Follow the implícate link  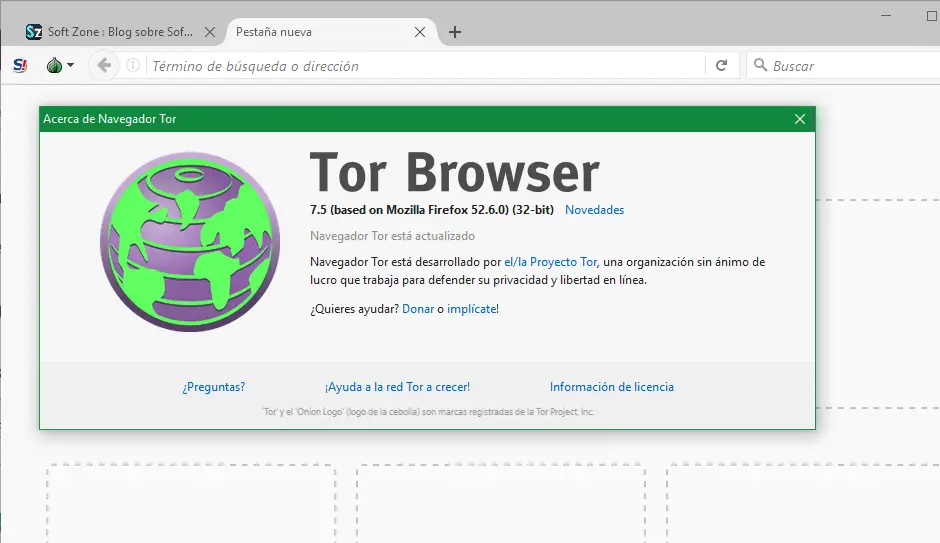471,309
